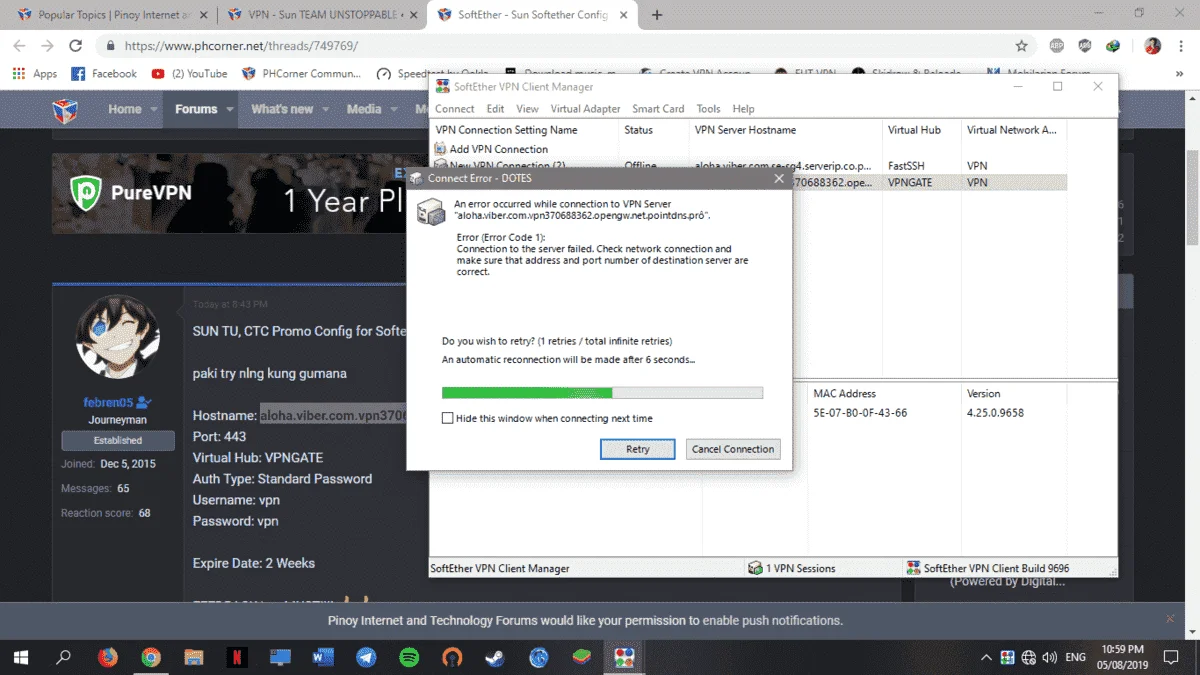The image size is (1200, 675).
Task: Open the YouTube bookmark
Action: (x=189, y=74)
